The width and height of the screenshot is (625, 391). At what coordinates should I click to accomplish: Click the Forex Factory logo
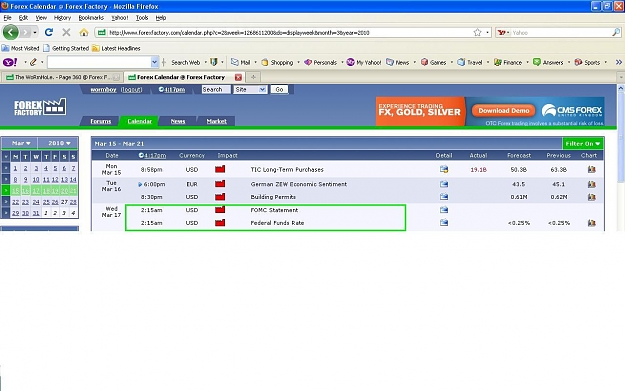click(40, 107)
